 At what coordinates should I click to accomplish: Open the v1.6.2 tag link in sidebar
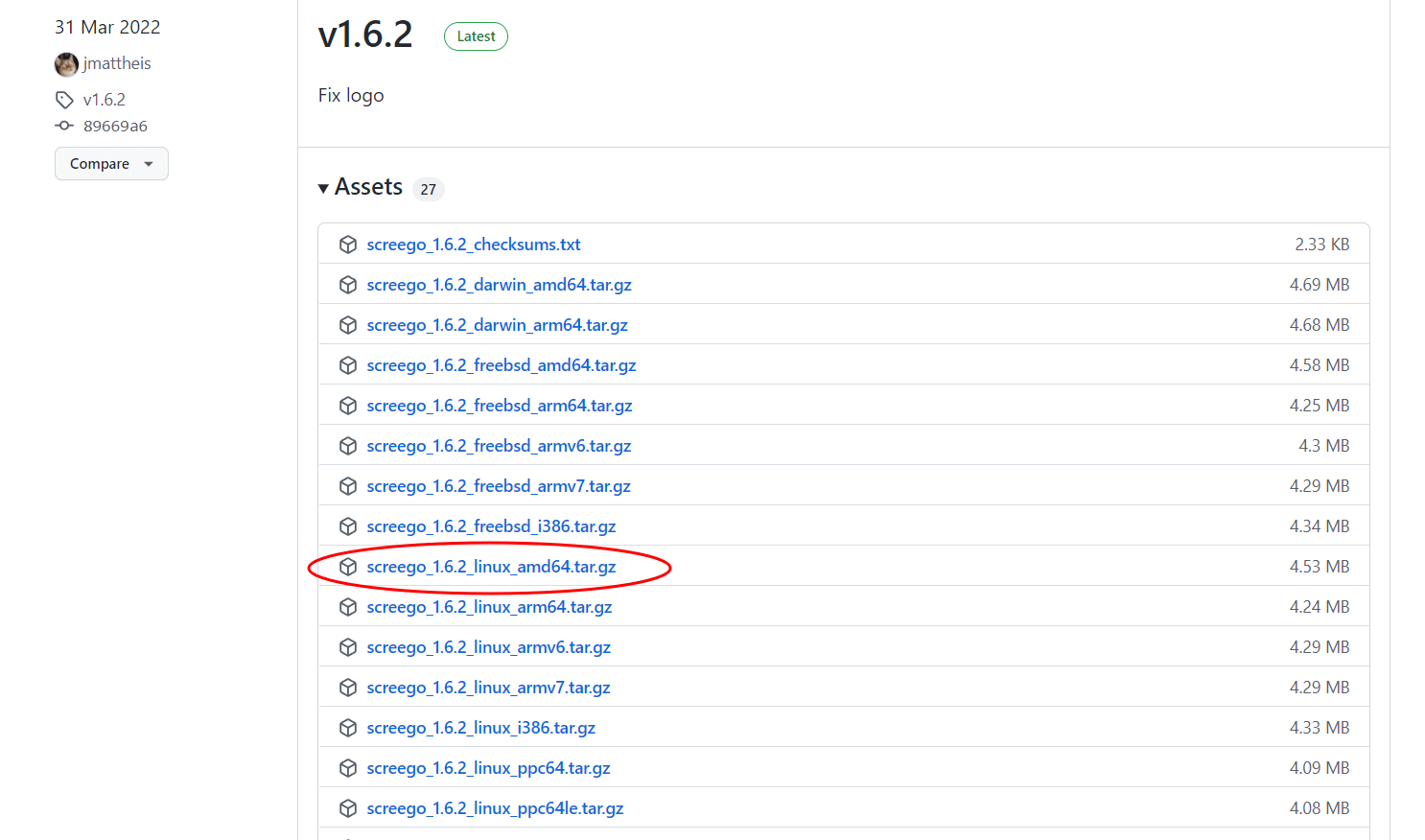coord(105,100)
